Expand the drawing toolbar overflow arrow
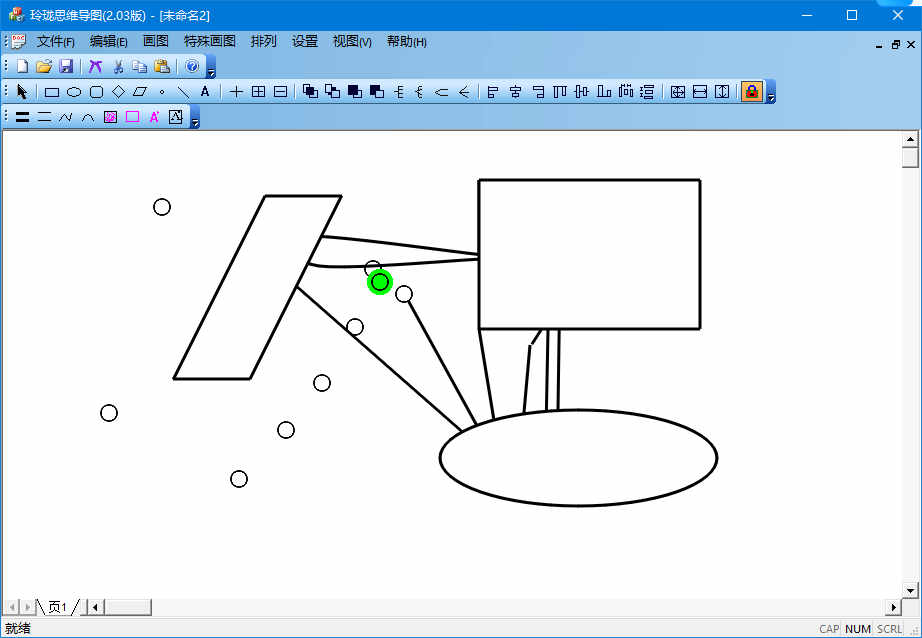The height and width of the screenshot is (638, 922). 770,94
